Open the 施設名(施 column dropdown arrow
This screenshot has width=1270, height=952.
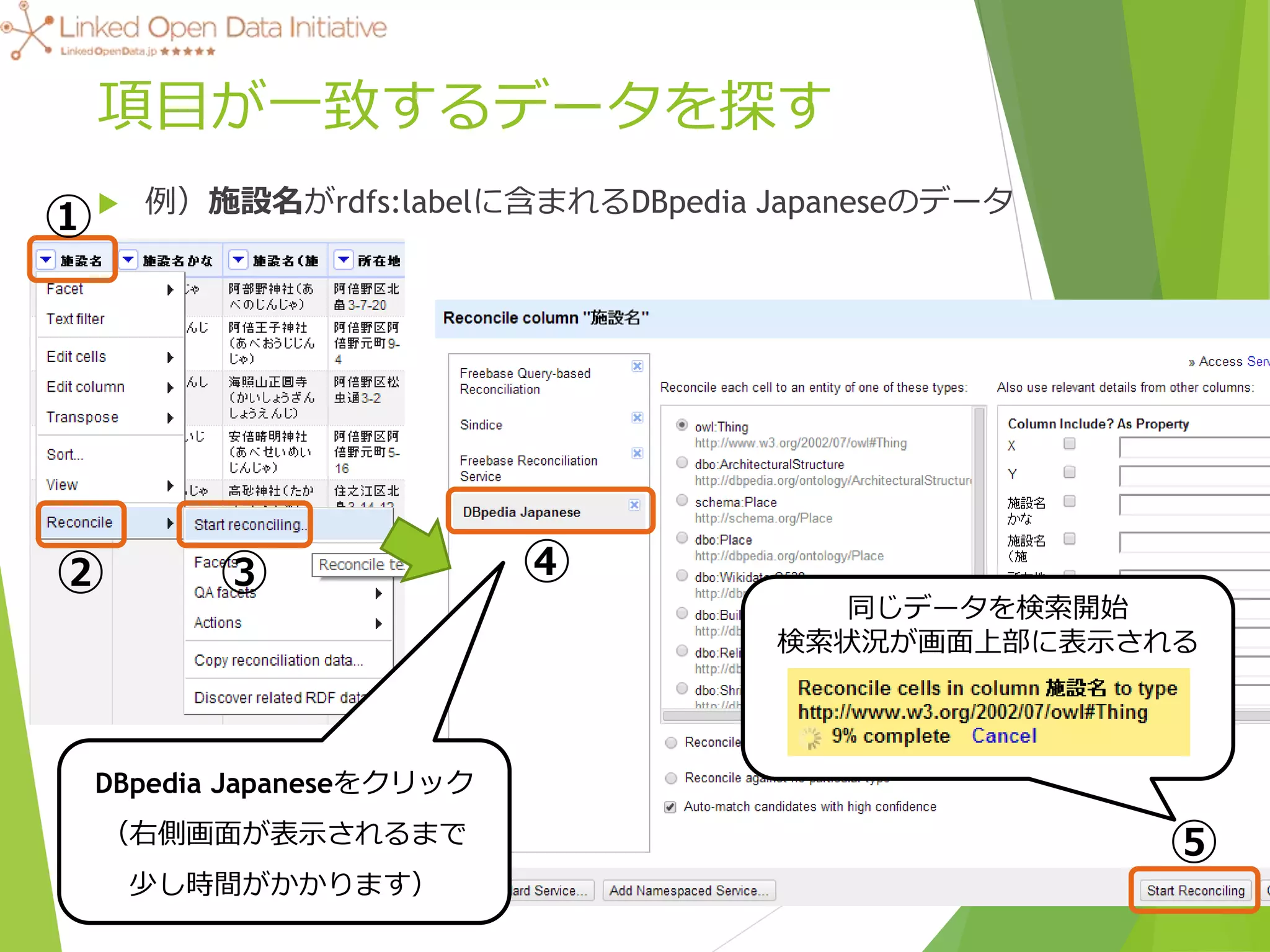[238, 260]
